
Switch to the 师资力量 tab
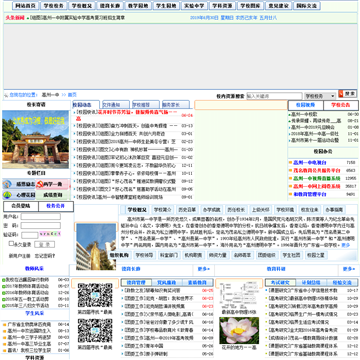(217, 255)
